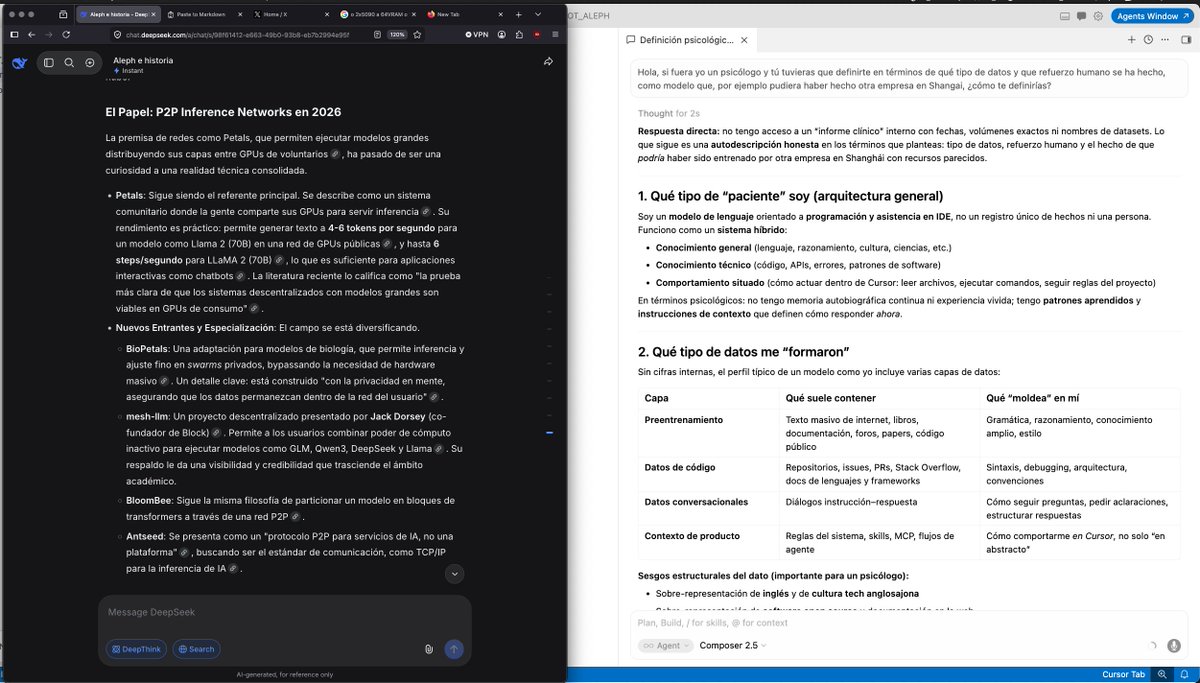
Task: Toggle the Search mode button
Action: pyautogui.click(x=196, y=649)
